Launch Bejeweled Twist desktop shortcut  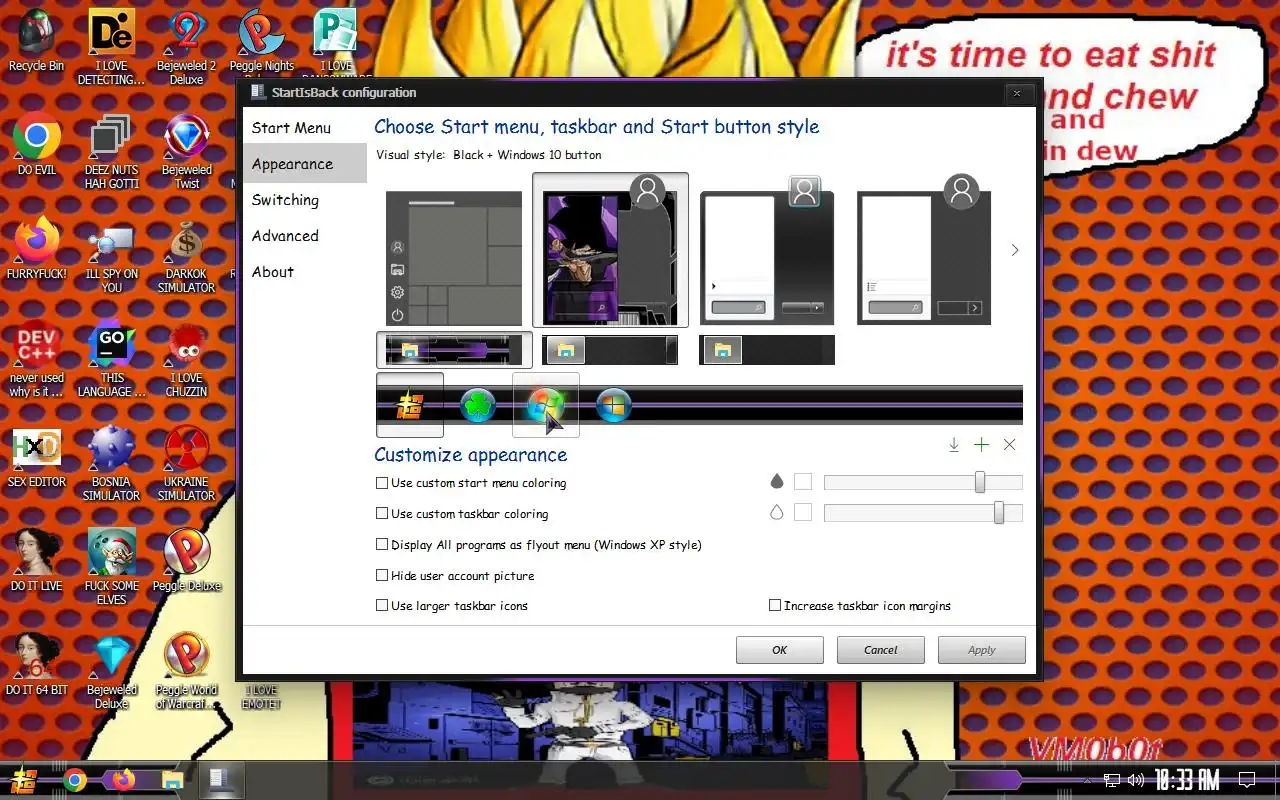click(x=187, y=151)
